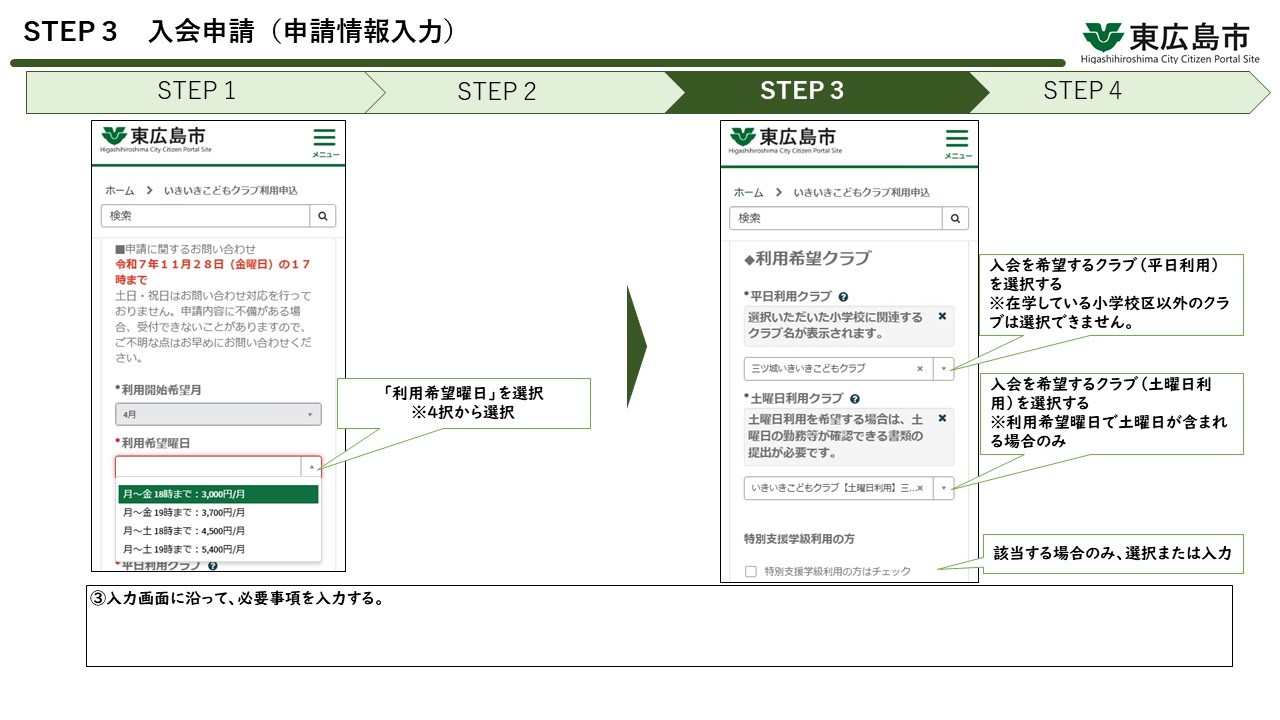Click the STEP 1 progress tab
The image size is (1280, 720).
coord(196,92)
